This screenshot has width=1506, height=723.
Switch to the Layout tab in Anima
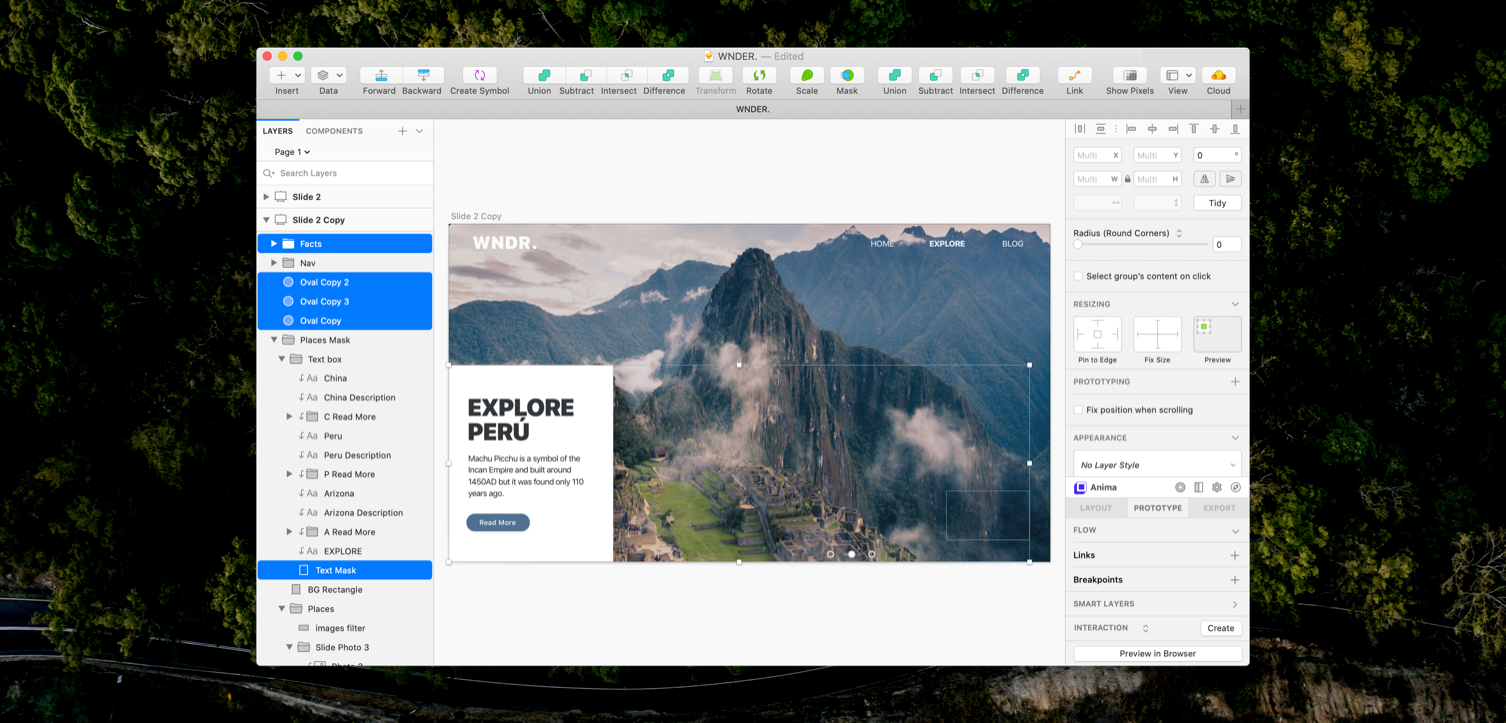coord(1096,508)
